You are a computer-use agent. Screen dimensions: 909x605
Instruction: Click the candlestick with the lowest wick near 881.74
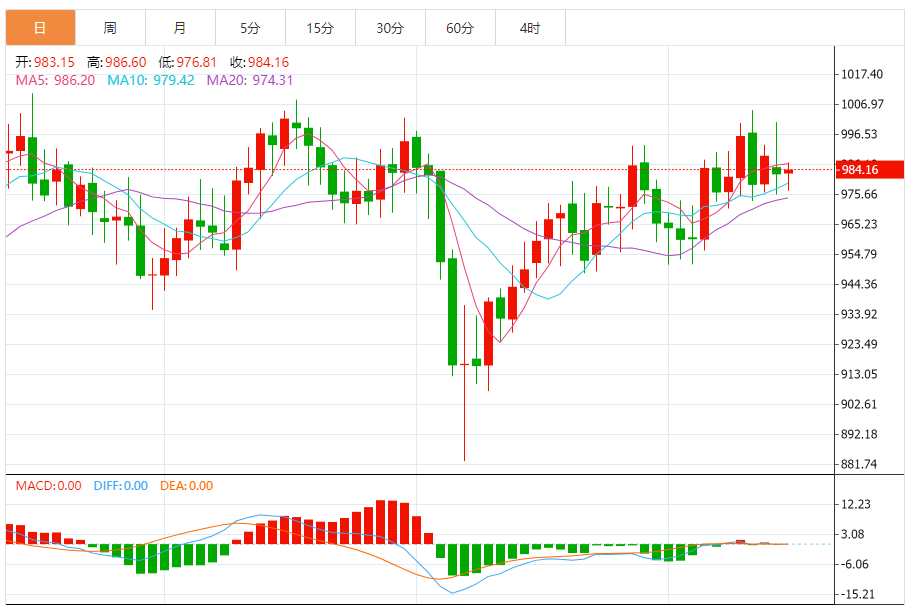(464, 383)
